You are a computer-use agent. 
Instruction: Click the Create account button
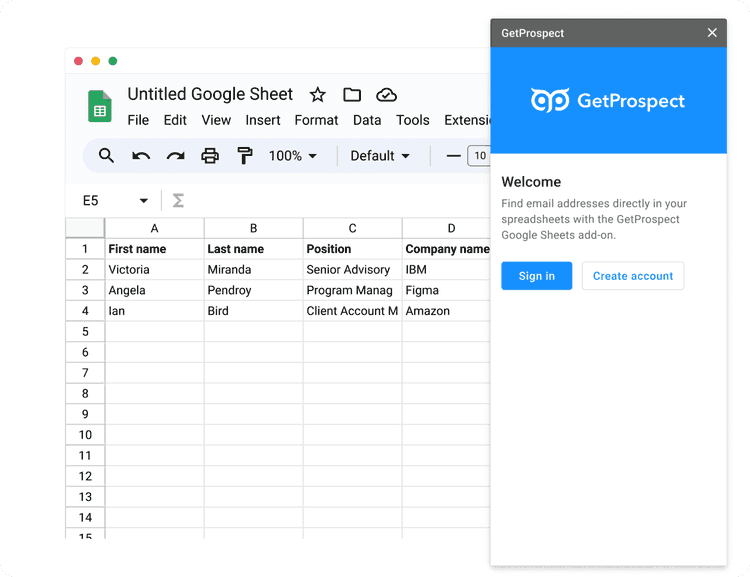pos(633,276)
